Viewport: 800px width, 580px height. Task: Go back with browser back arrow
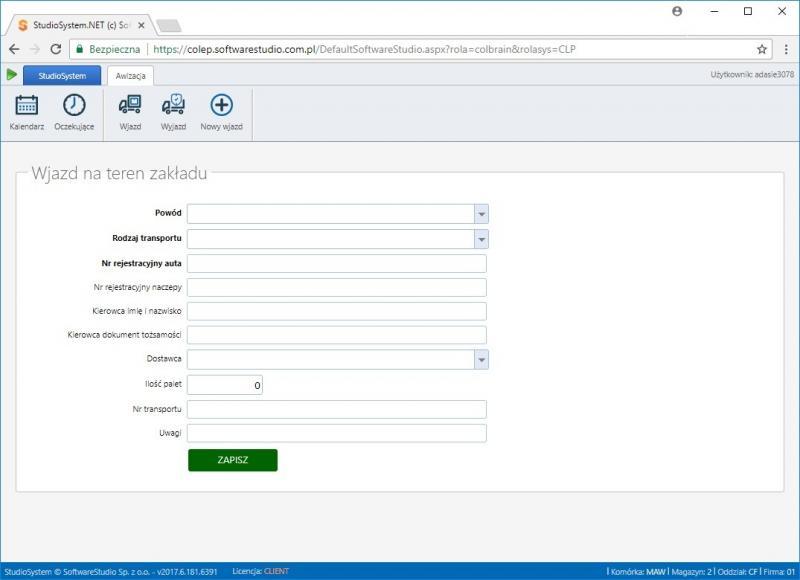(x=14, y=49)
